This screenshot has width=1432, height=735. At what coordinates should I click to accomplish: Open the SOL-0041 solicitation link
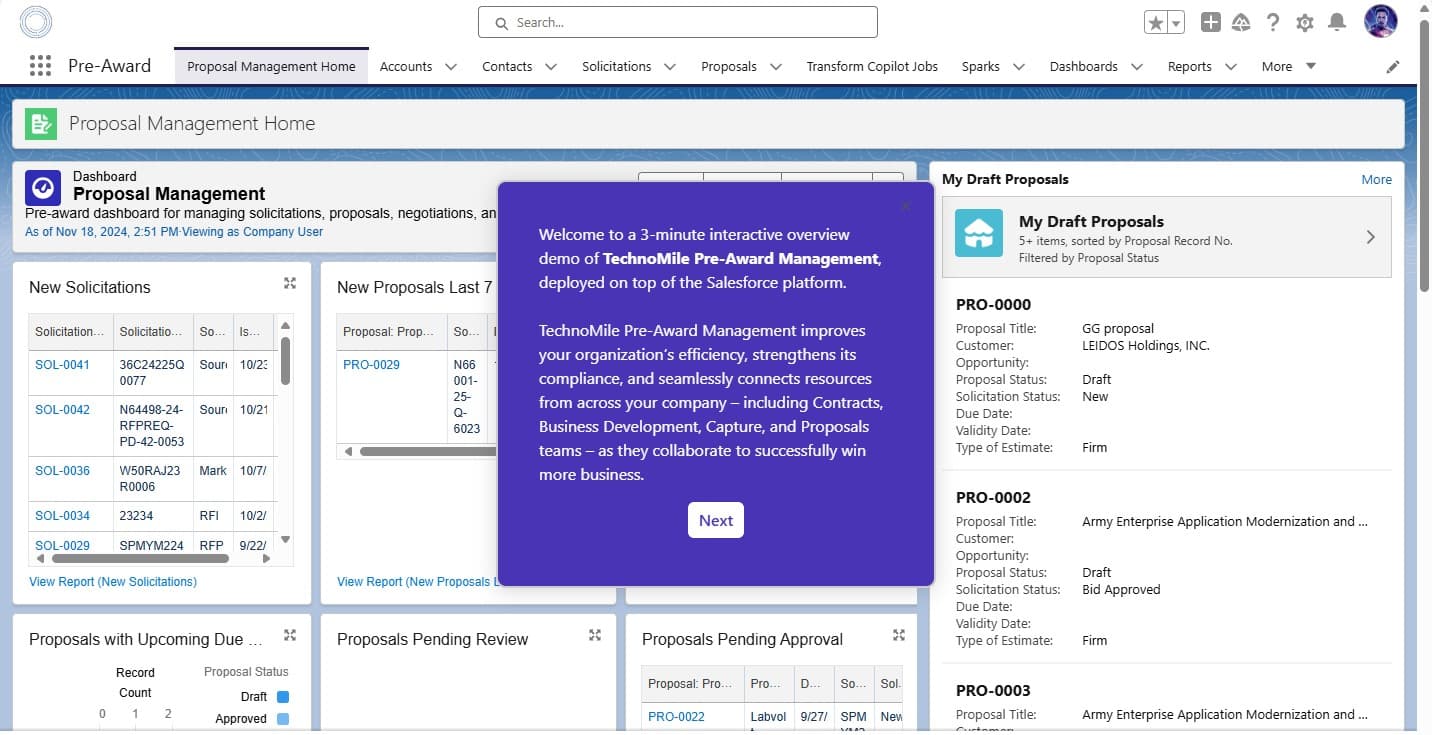point(62,365)
